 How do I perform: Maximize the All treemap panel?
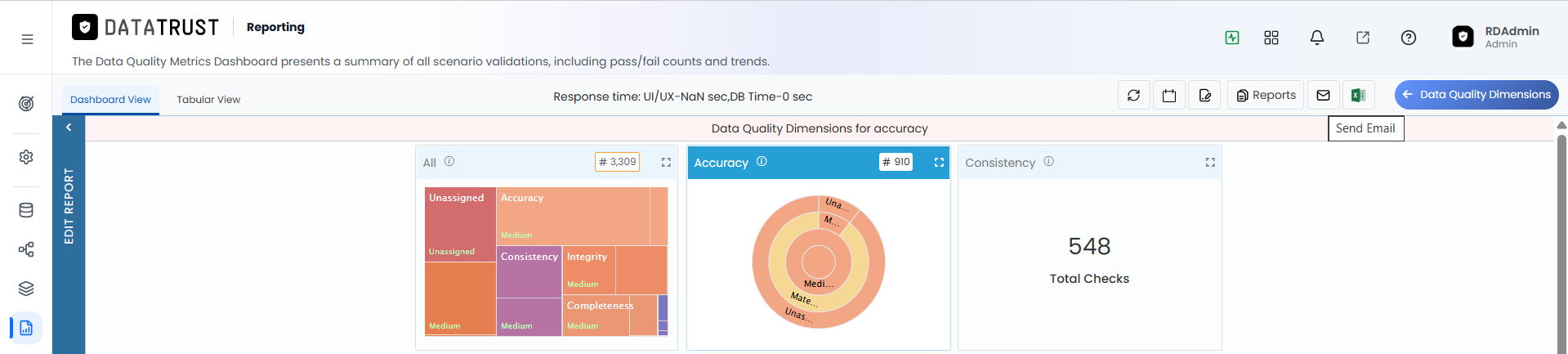pos(666,163)
